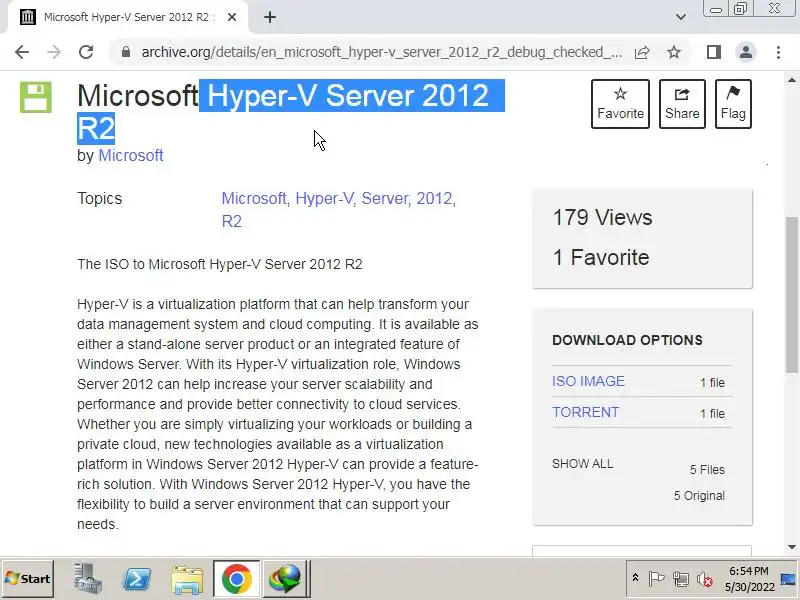Image resolution: width=800 pixels, height=600 pixels.
Task: Click the browser back arrow
Action: 22,52
